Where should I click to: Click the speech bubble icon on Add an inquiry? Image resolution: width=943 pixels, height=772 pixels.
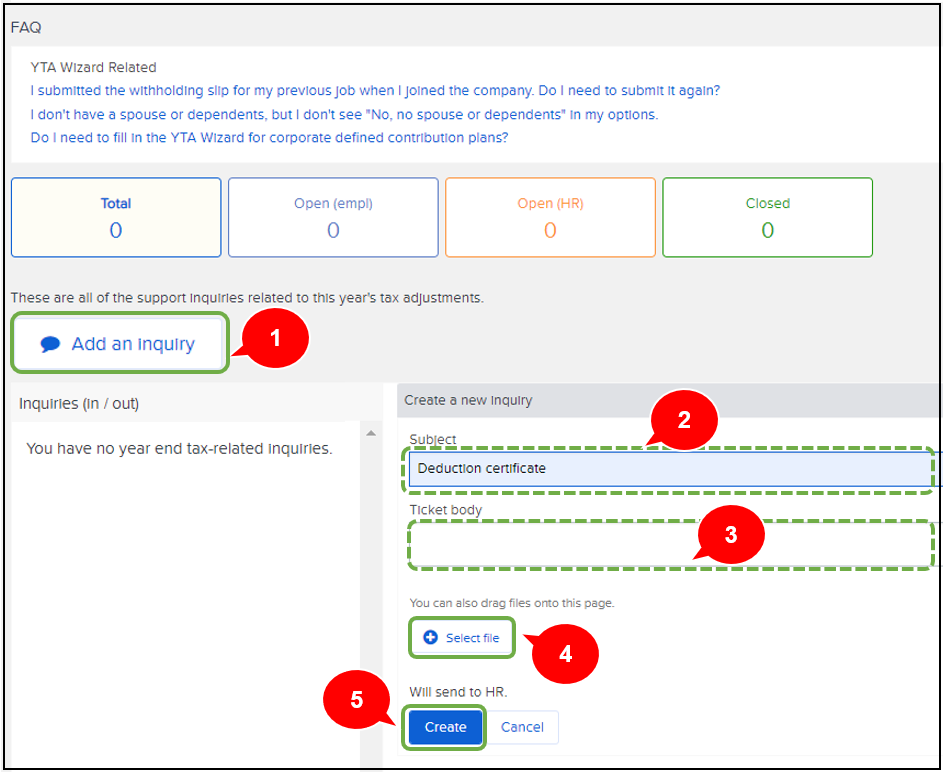[50, 344]
